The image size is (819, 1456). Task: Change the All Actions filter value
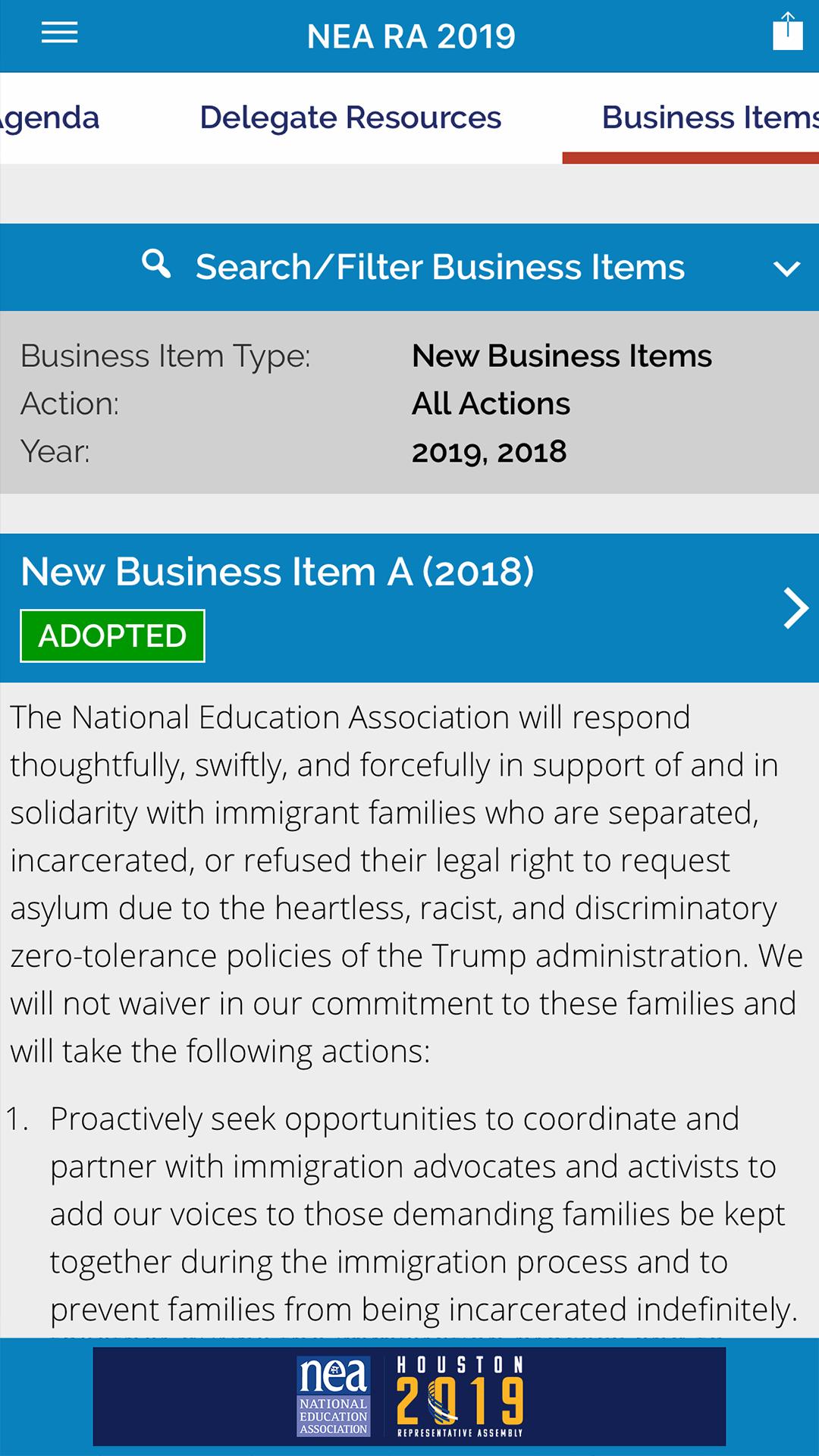click(x=491, y=403)
